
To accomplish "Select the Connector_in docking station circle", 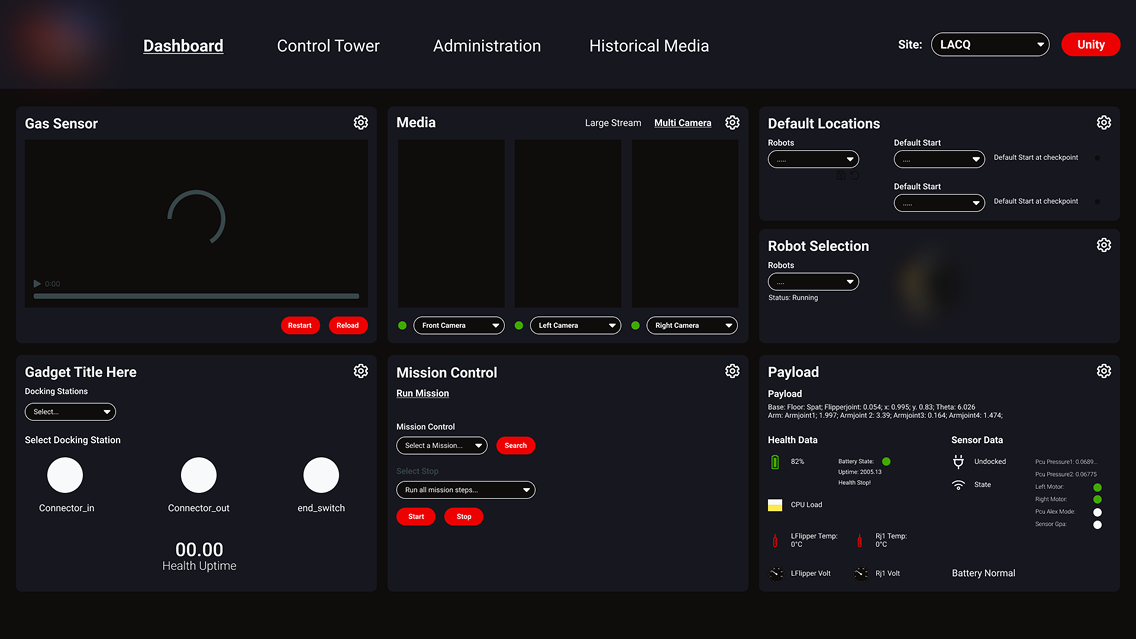I will [65, 475].
